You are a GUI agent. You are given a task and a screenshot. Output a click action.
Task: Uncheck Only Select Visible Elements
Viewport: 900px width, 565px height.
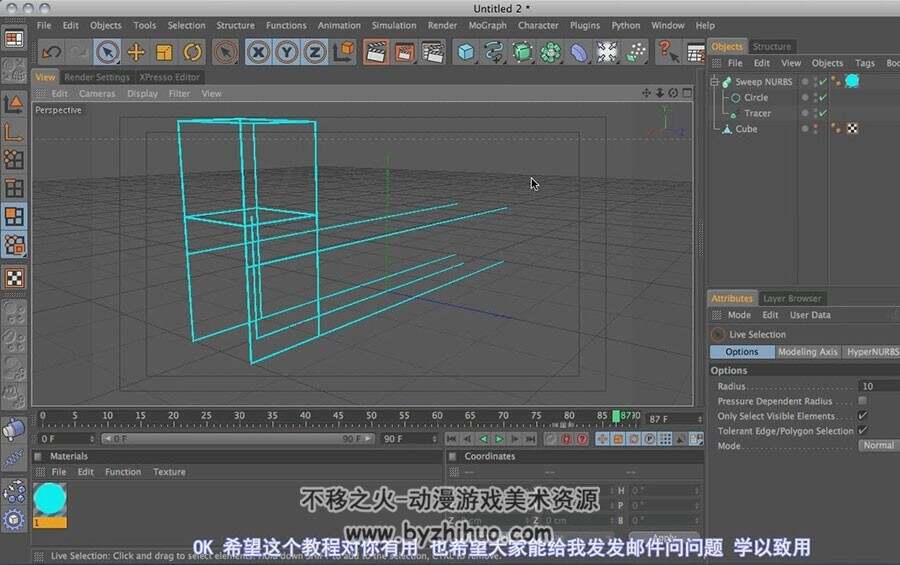point(863,415)
